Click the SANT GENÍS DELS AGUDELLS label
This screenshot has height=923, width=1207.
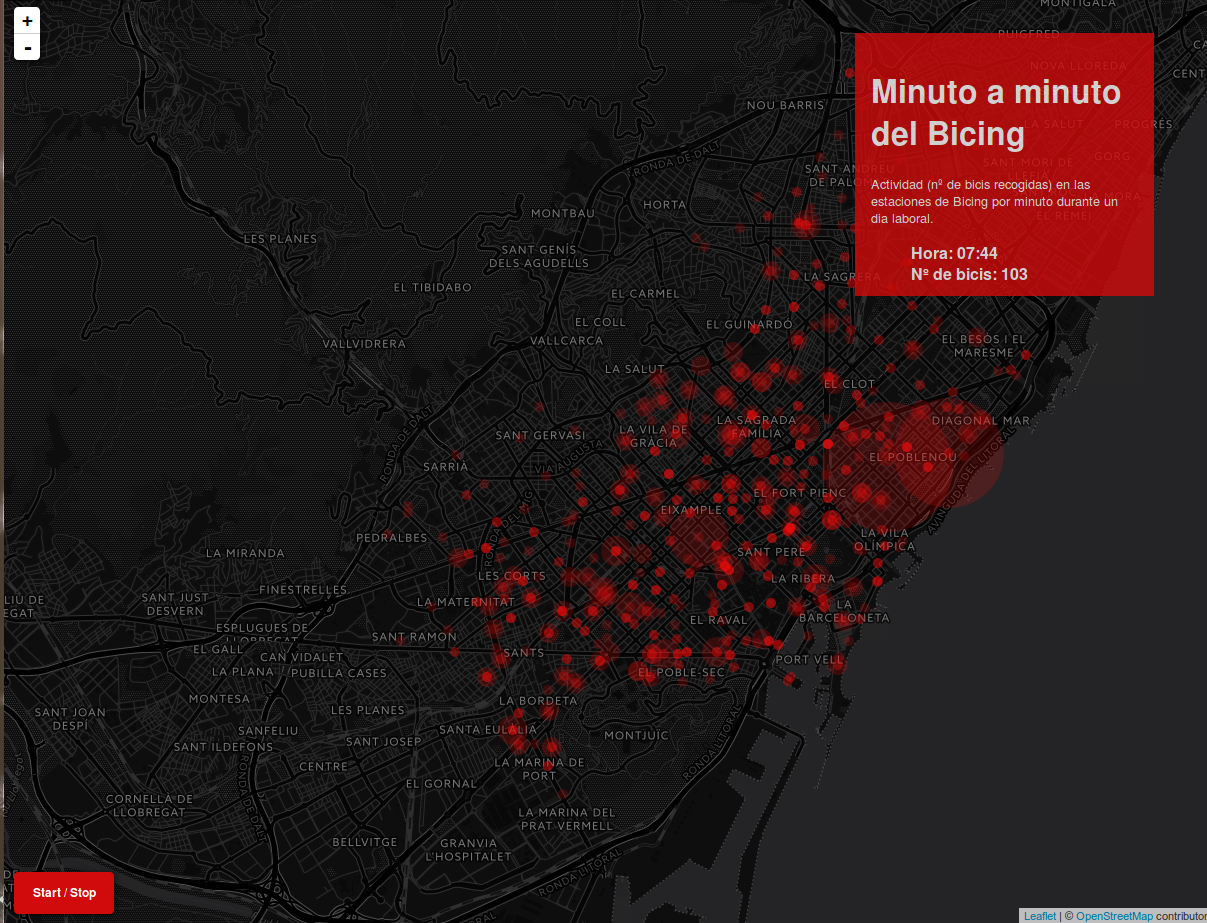click(x=539, y=256)
